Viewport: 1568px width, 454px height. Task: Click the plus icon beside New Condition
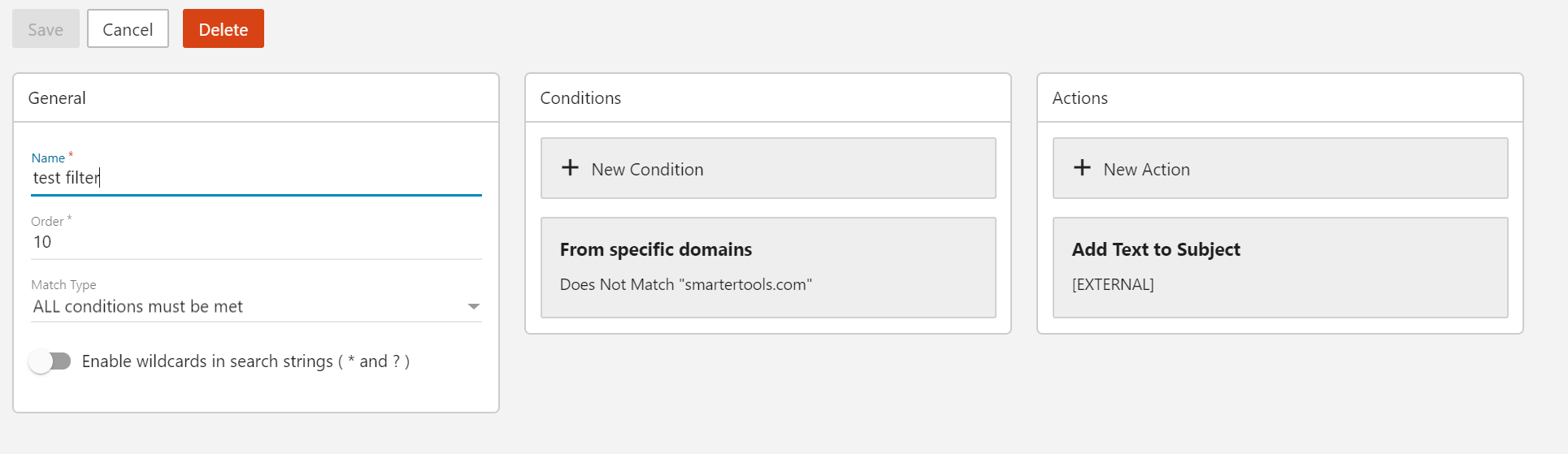[x=571, y=168]
